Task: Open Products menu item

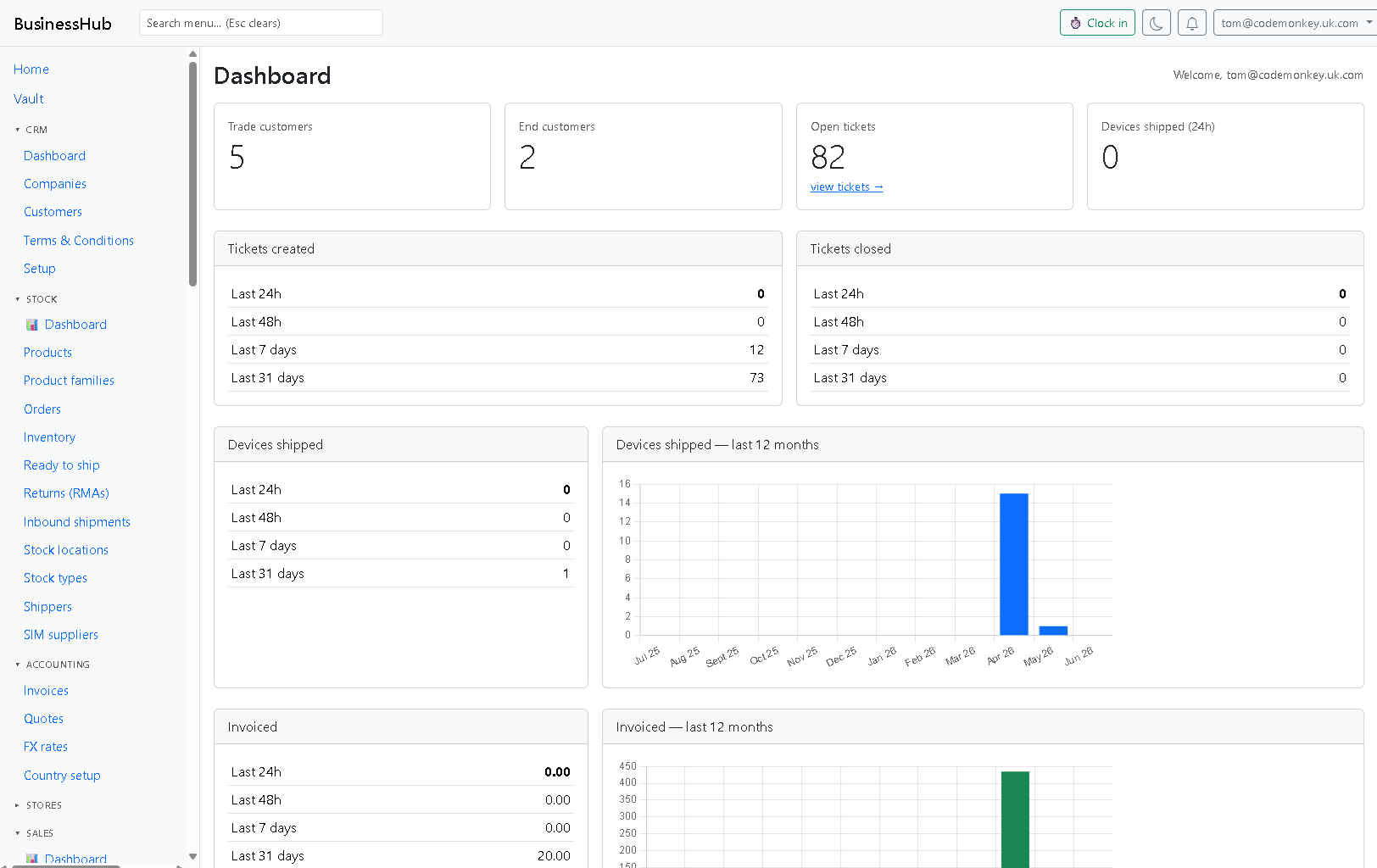Action: [47, 353]
